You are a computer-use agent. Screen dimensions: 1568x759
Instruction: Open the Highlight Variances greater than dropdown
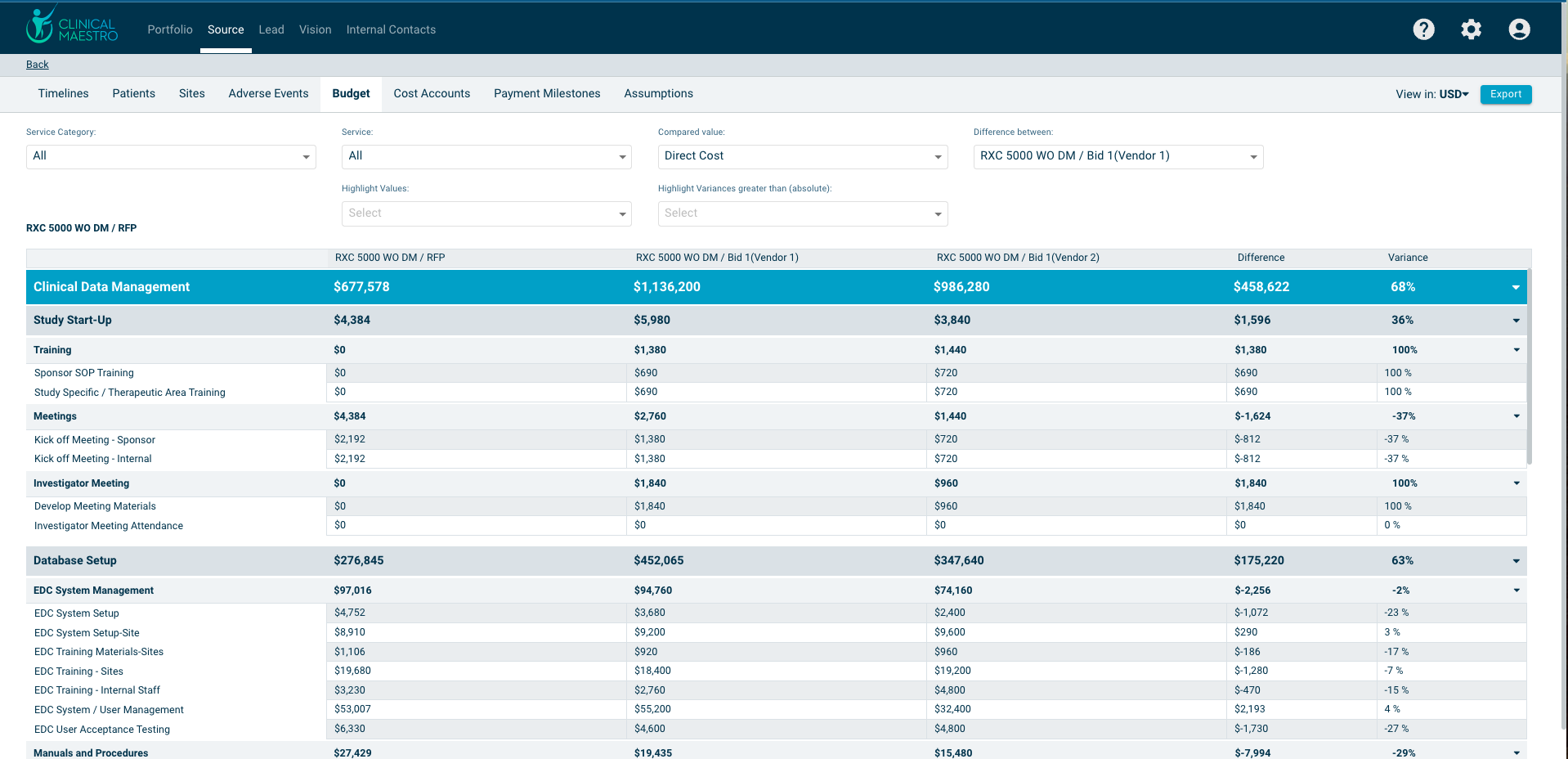[802, 213]
